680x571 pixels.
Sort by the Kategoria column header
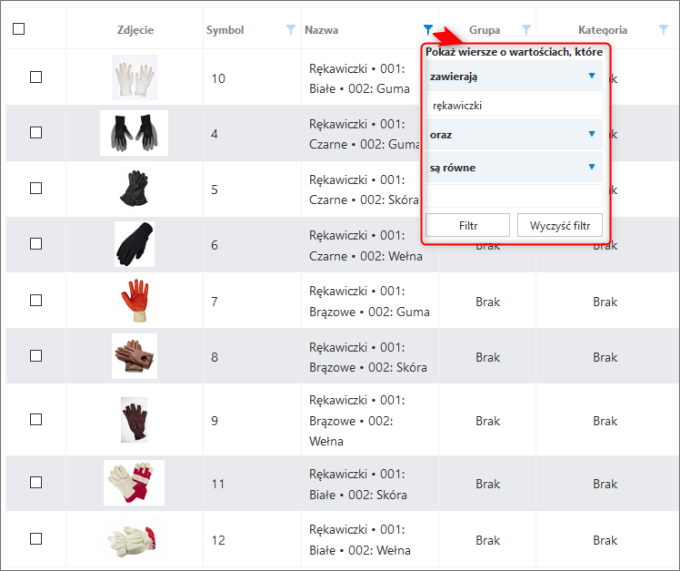click(603, 30)
